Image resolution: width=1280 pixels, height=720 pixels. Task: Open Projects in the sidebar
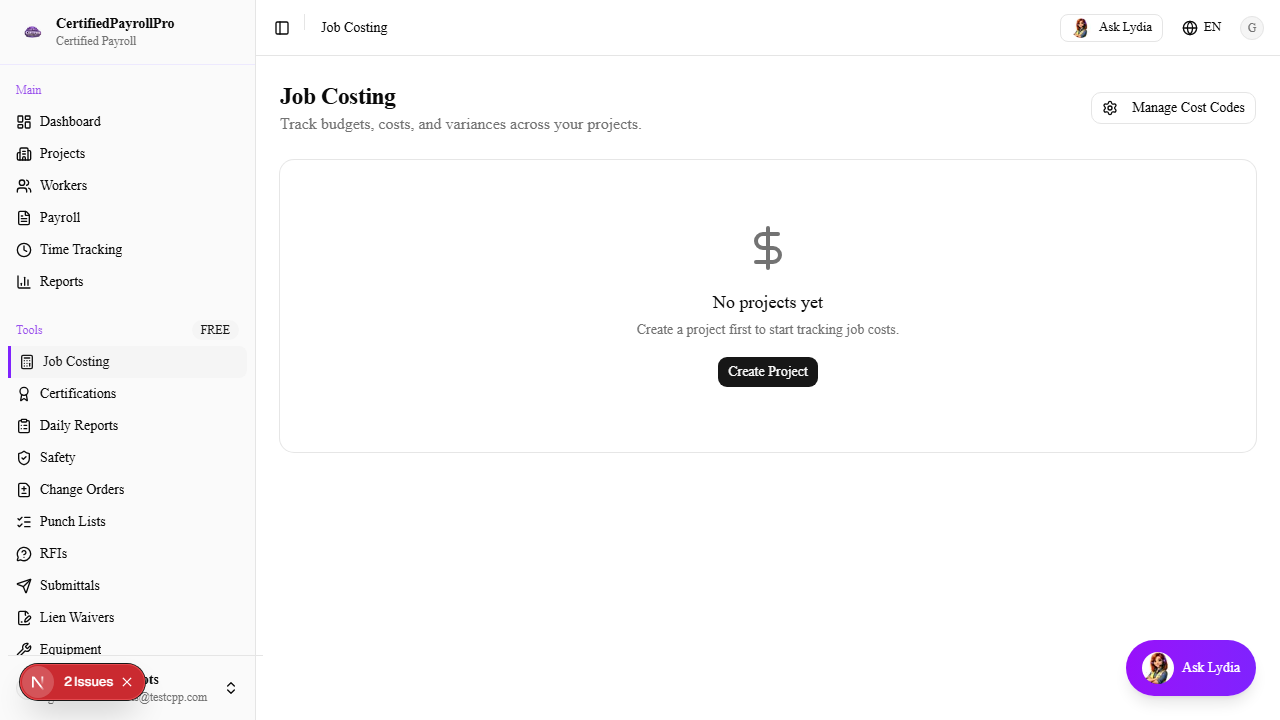[x=62, y=154]
